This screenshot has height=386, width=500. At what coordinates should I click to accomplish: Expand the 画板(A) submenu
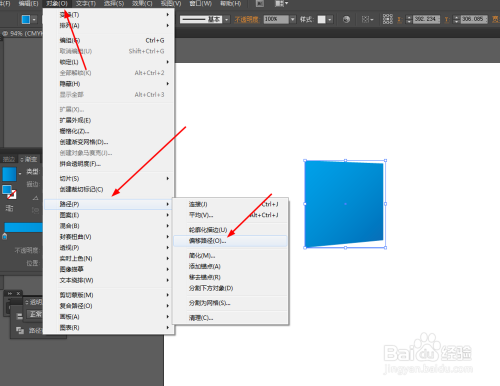(x=109, y=317)
